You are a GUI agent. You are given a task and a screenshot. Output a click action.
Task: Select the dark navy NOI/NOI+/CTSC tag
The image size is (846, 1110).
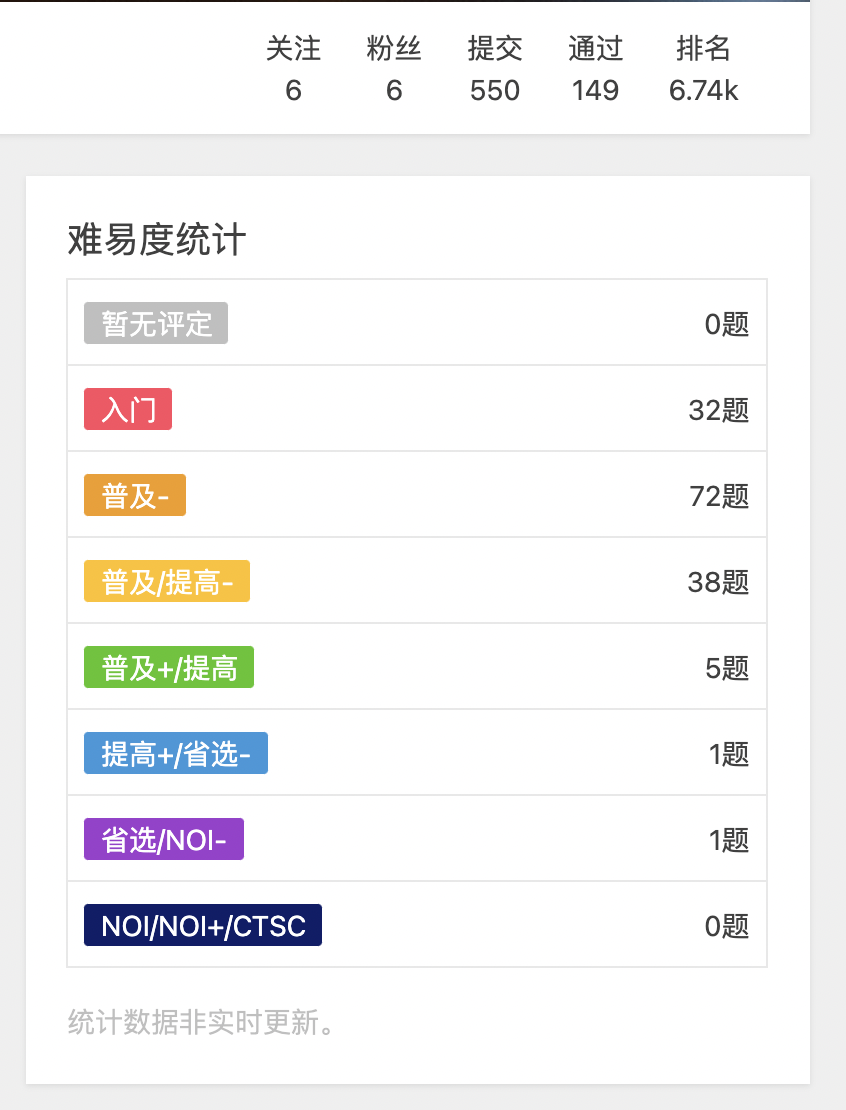(203, 925)
